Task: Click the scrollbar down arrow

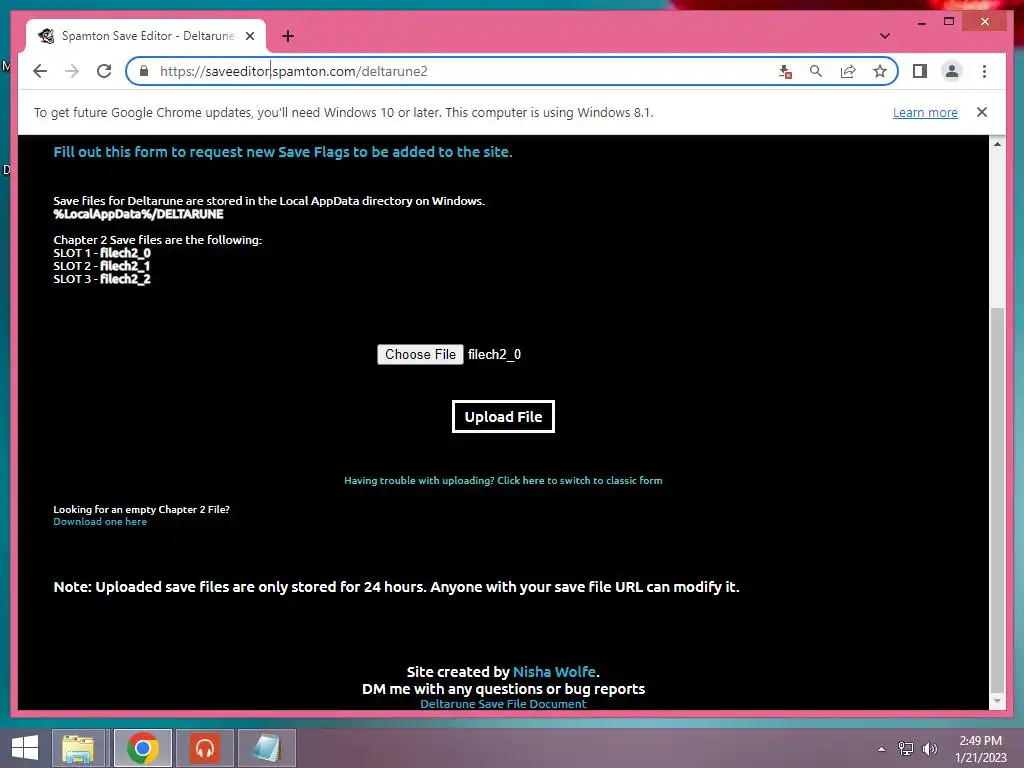Action: [x=997, y=701]
